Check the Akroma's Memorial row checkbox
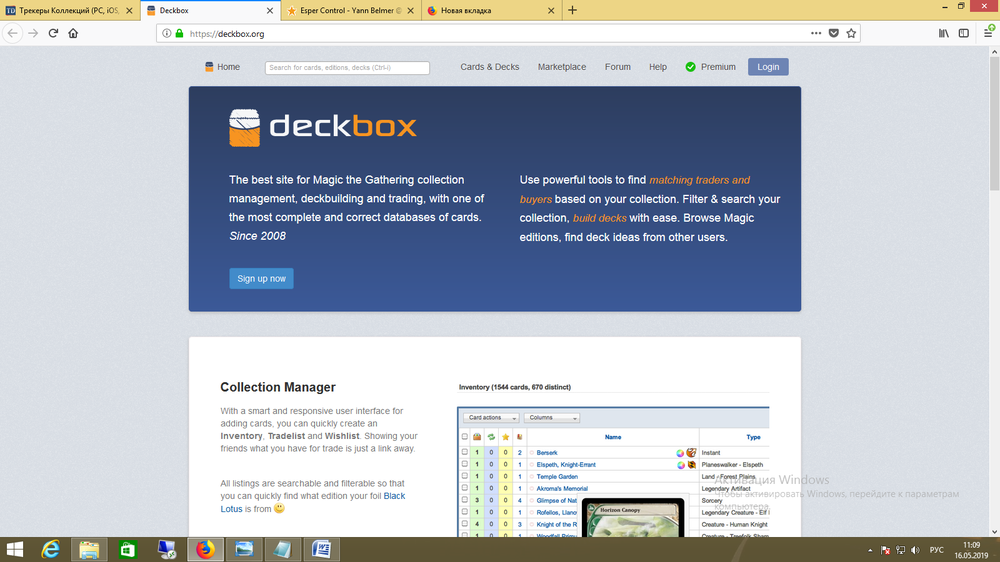This screenshot has width=1000, height=562. (464, 488)
